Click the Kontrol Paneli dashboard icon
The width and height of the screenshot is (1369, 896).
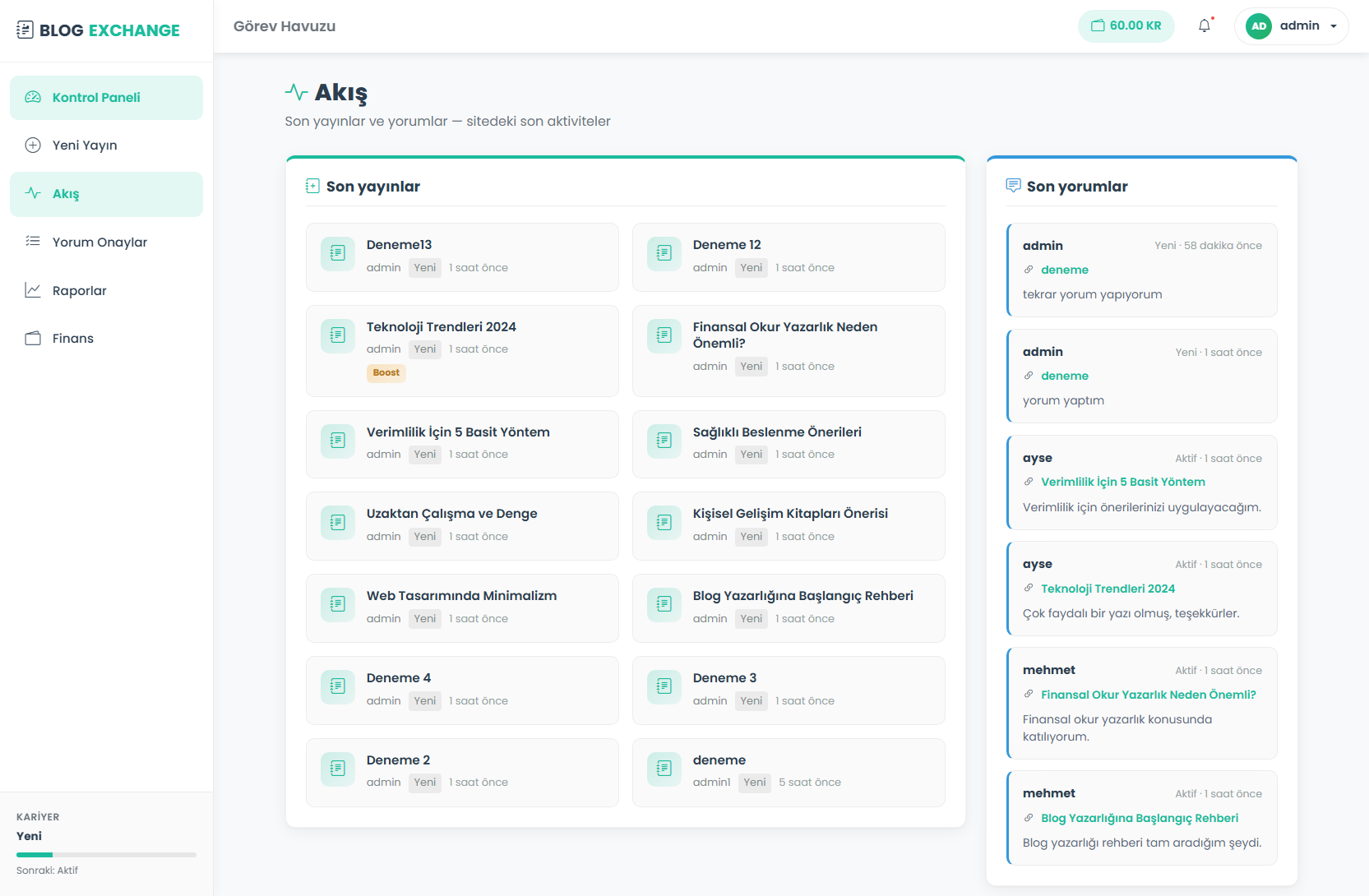coord(33,98)
